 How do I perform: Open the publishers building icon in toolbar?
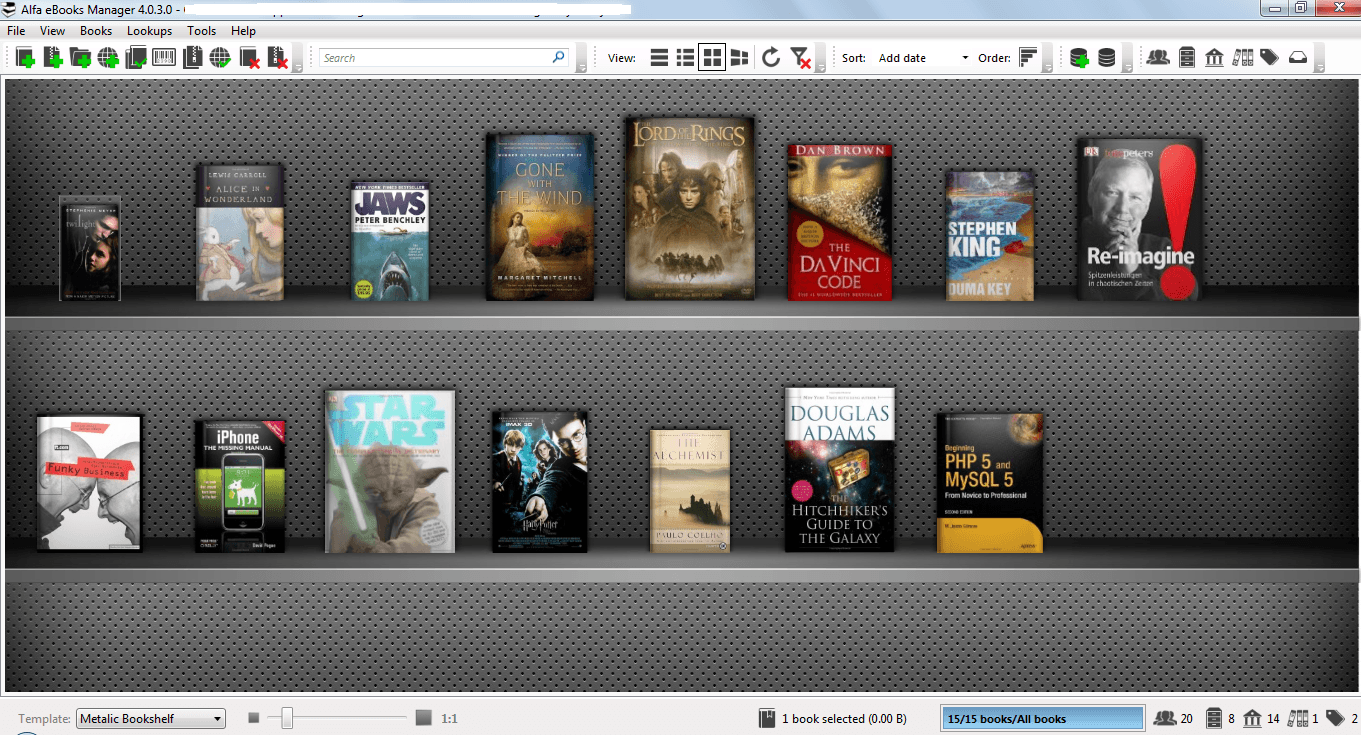(x=1214, y=58)
